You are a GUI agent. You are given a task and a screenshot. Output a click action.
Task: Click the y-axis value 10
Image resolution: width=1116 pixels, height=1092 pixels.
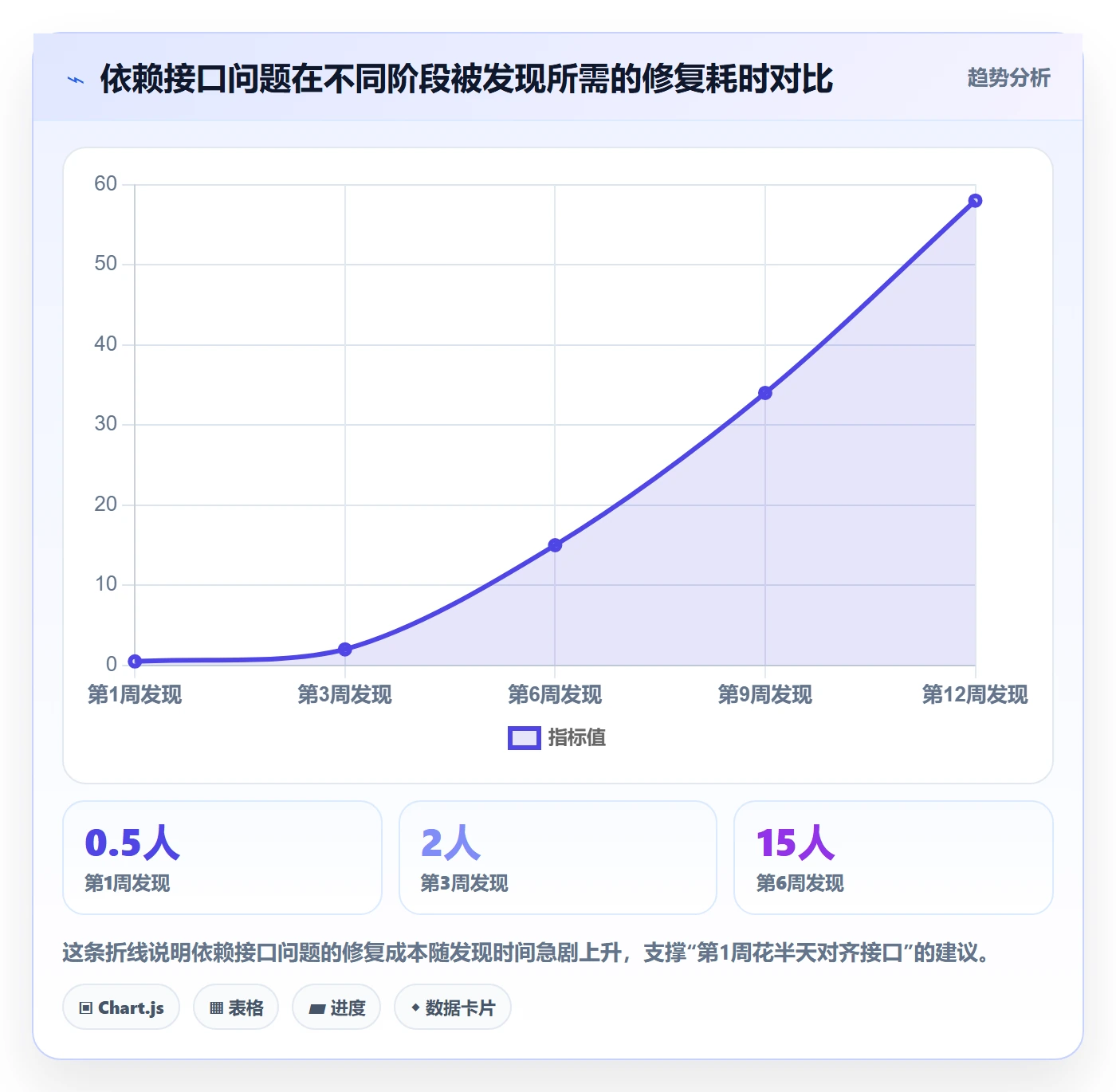[x=105, y=584]
